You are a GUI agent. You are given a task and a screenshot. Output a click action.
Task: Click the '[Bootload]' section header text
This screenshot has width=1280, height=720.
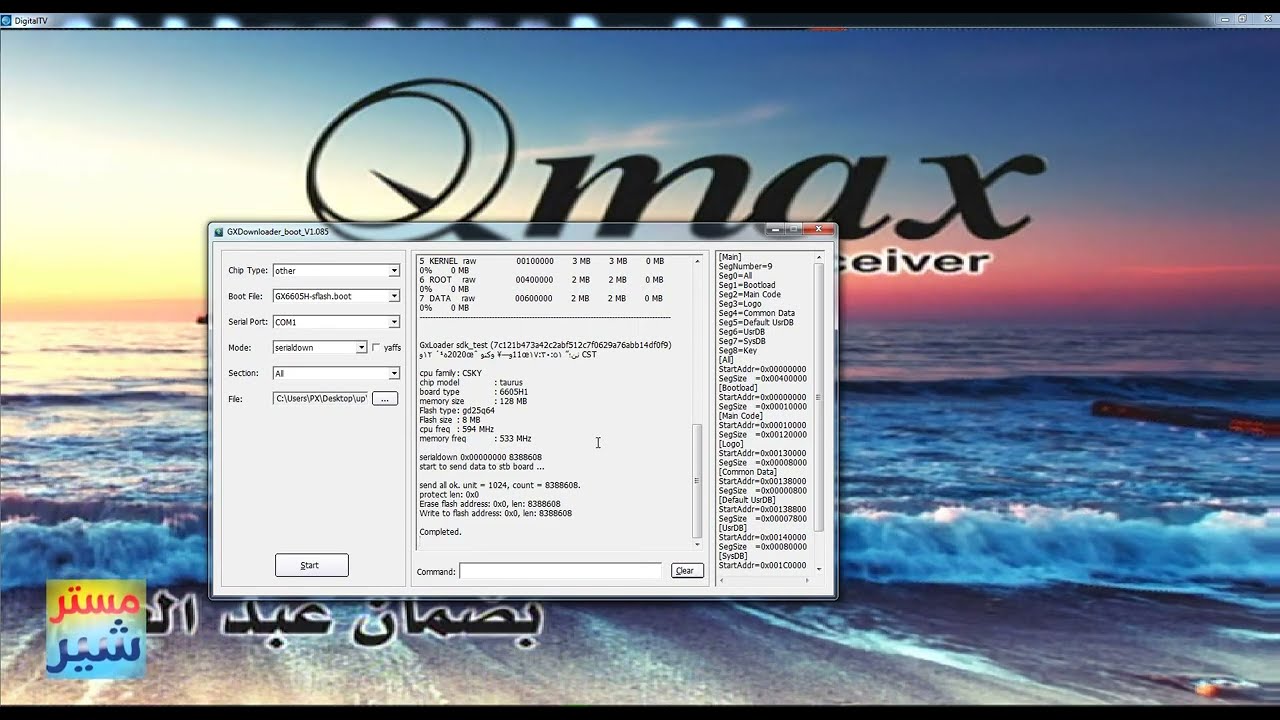point(738,388)
